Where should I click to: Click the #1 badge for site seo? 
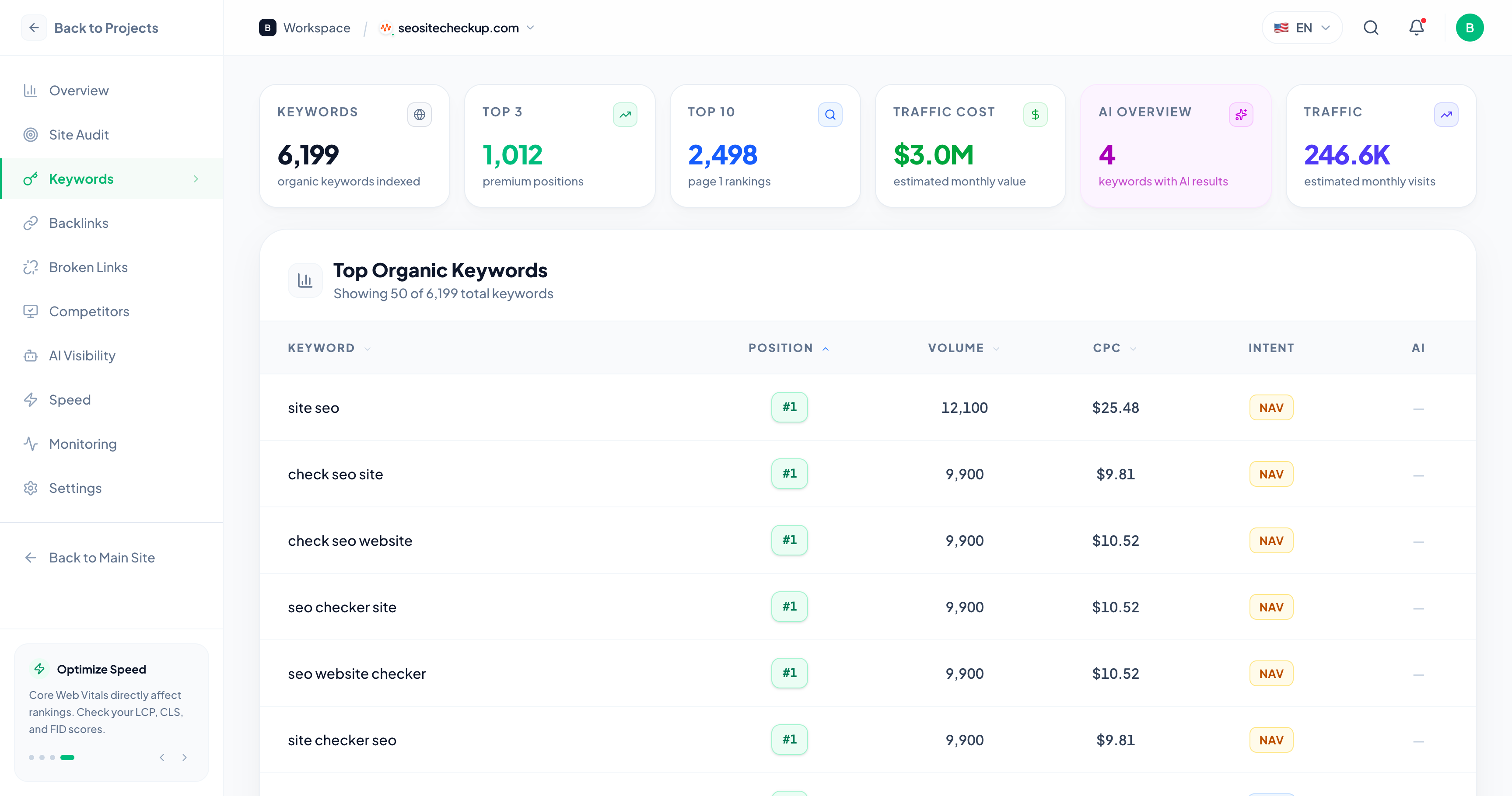789,407
